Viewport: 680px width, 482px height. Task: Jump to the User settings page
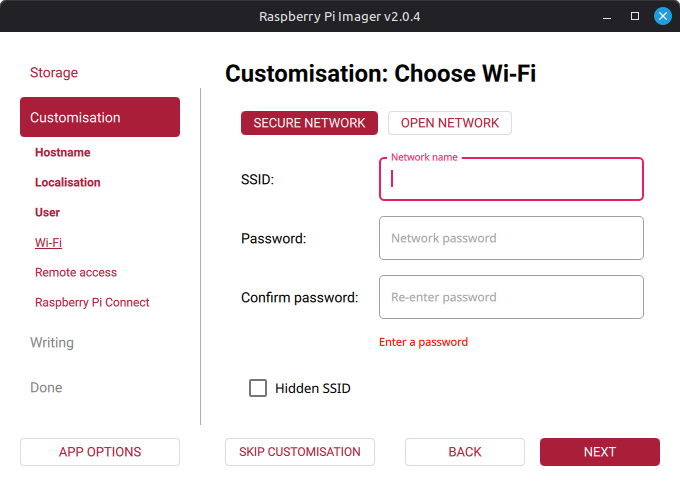tap(48, 213)
